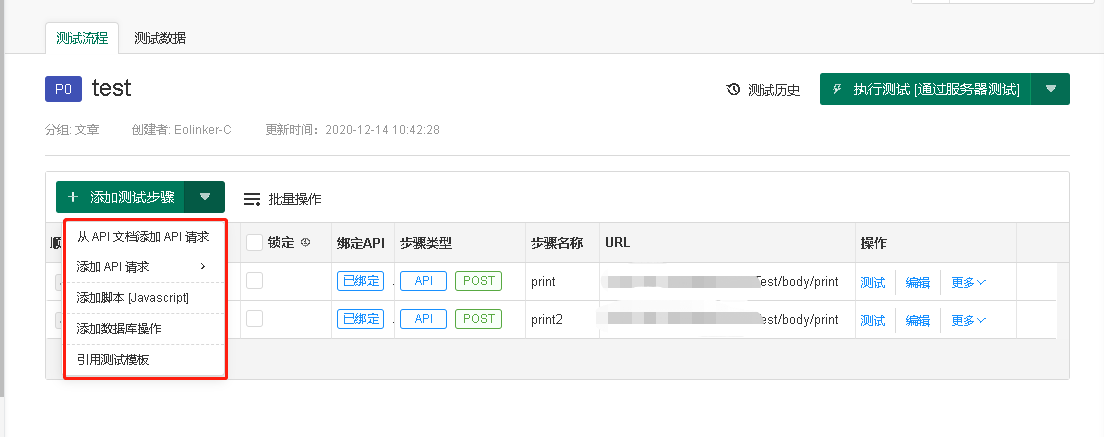Check the lock box for print2 row
1104x437 pixels.
coord(254,319)
